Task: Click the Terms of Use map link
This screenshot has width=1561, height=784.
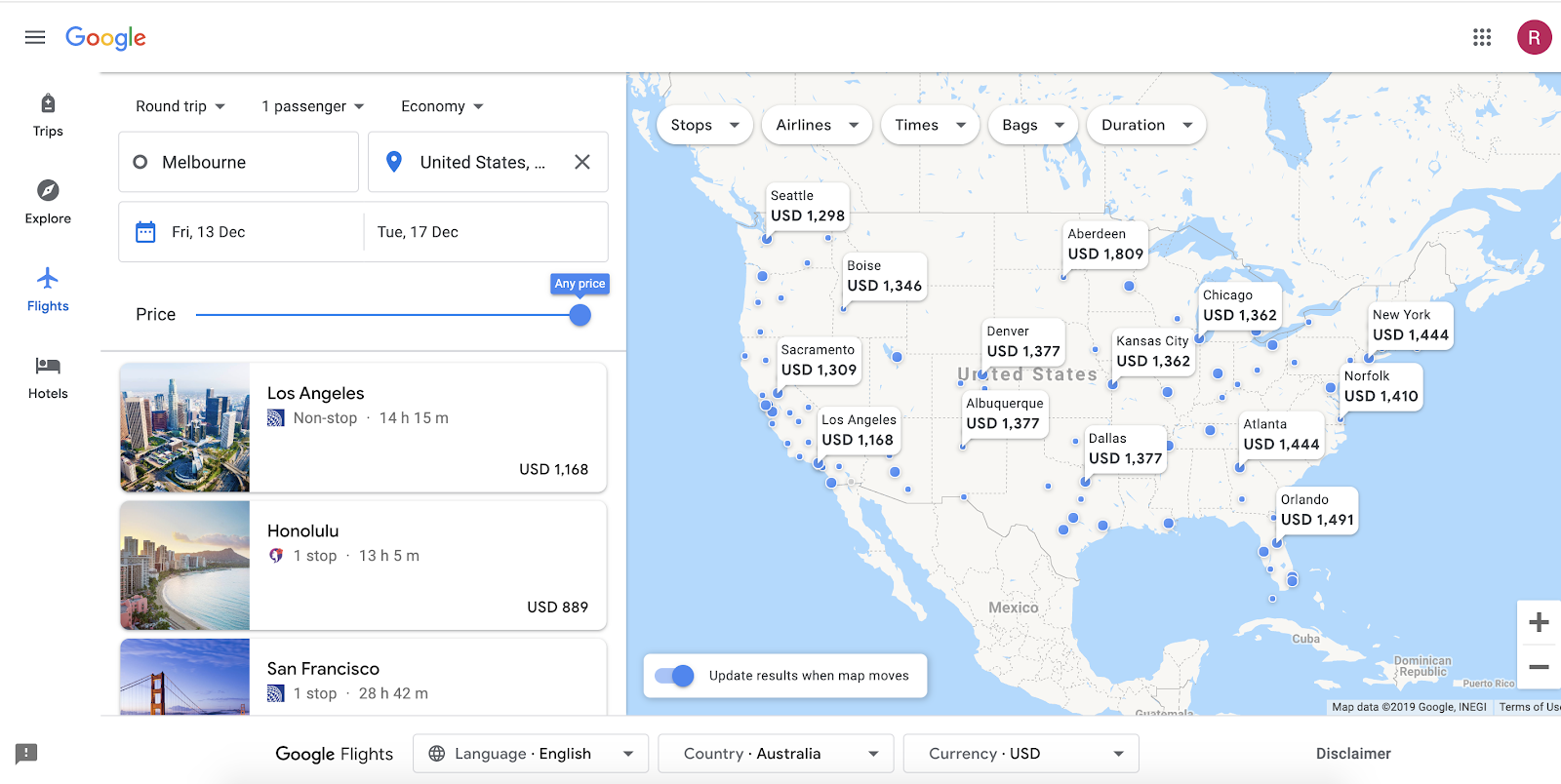Action: (1530, 707)
